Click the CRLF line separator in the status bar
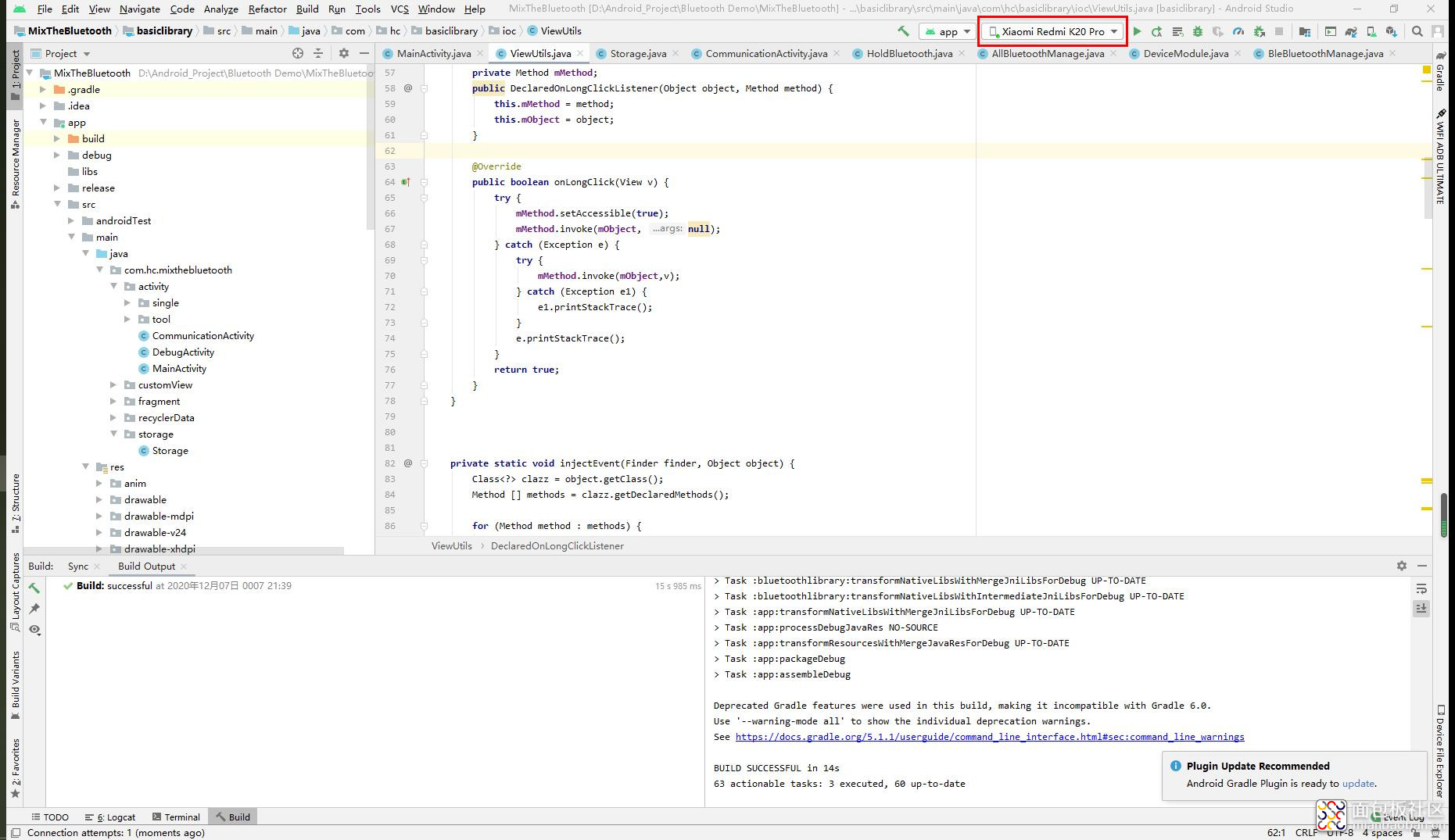 [1306, 833]
